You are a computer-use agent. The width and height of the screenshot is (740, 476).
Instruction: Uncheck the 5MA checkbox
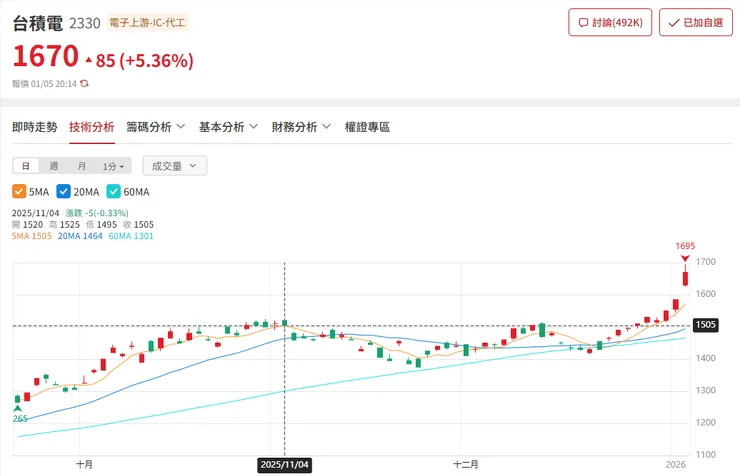pyautogui.click(x=19, y=192)
